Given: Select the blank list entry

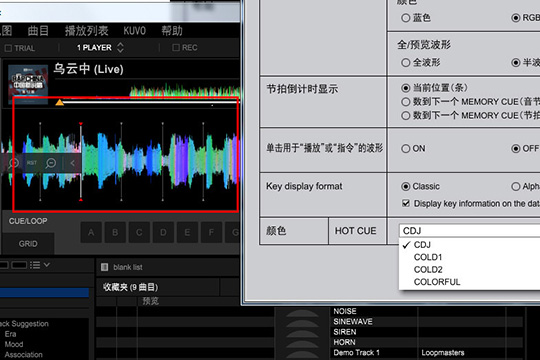Looking at the screenshot, I should pyautogui.click(x=128, y=267).
